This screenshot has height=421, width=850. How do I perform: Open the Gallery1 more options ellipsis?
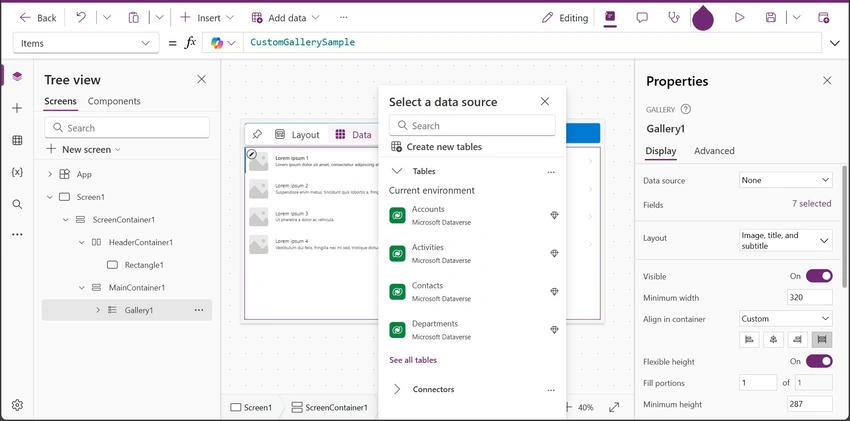tap(199, 310)
